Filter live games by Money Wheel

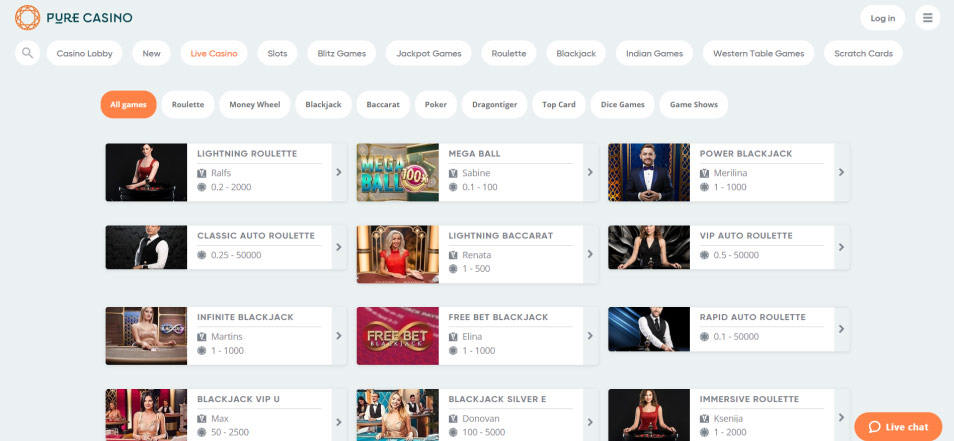click(x=255, y=104)
